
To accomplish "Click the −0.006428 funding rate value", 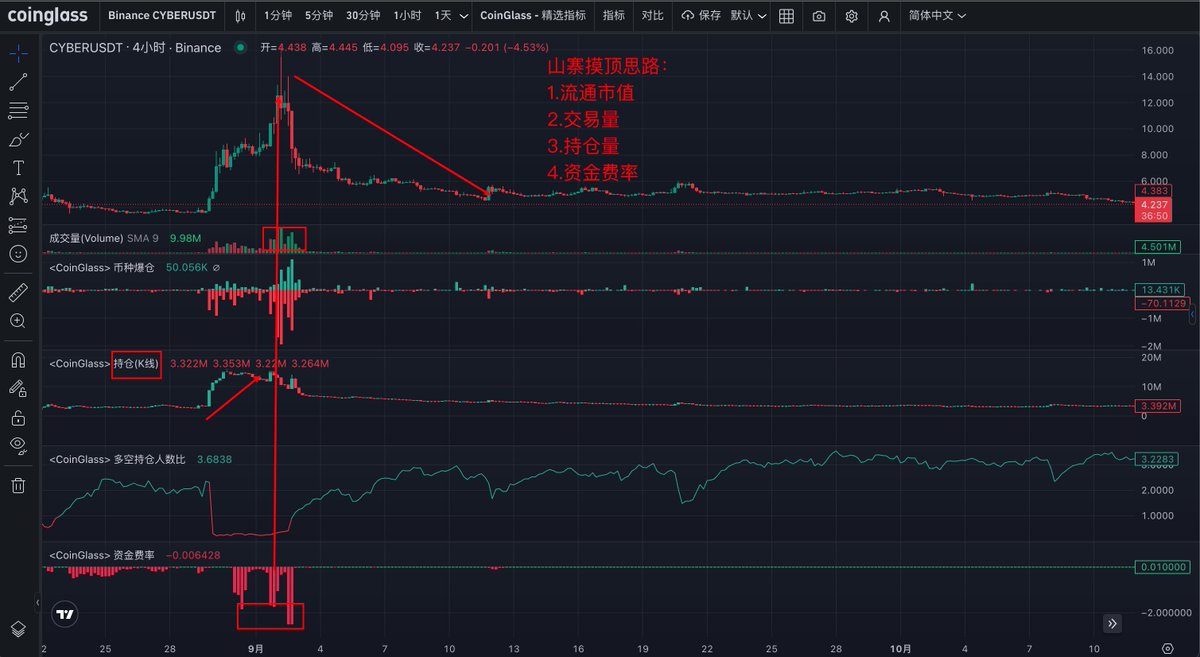I will (192, 554).
